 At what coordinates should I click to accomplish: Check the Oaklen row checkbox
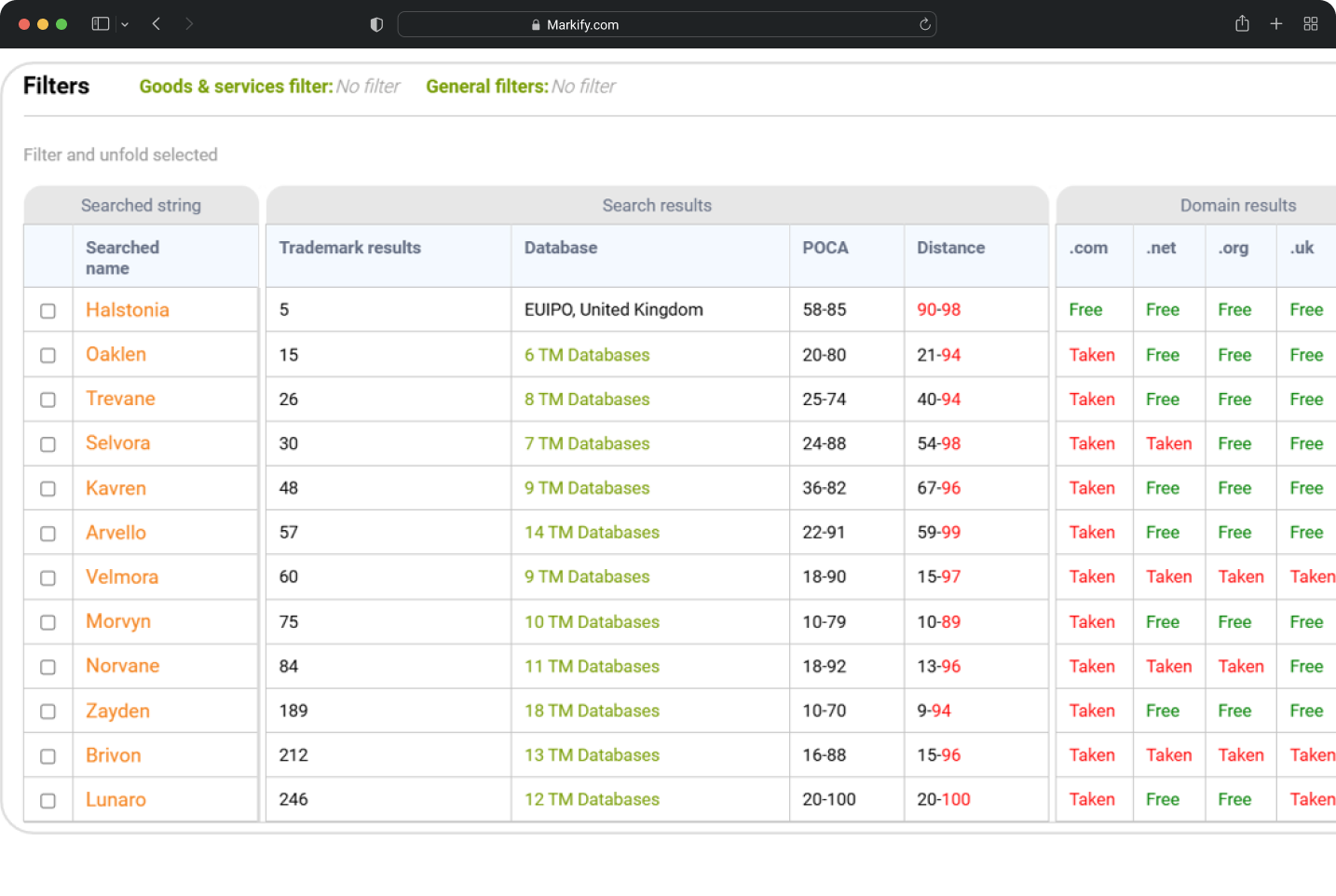click(48, 356)
